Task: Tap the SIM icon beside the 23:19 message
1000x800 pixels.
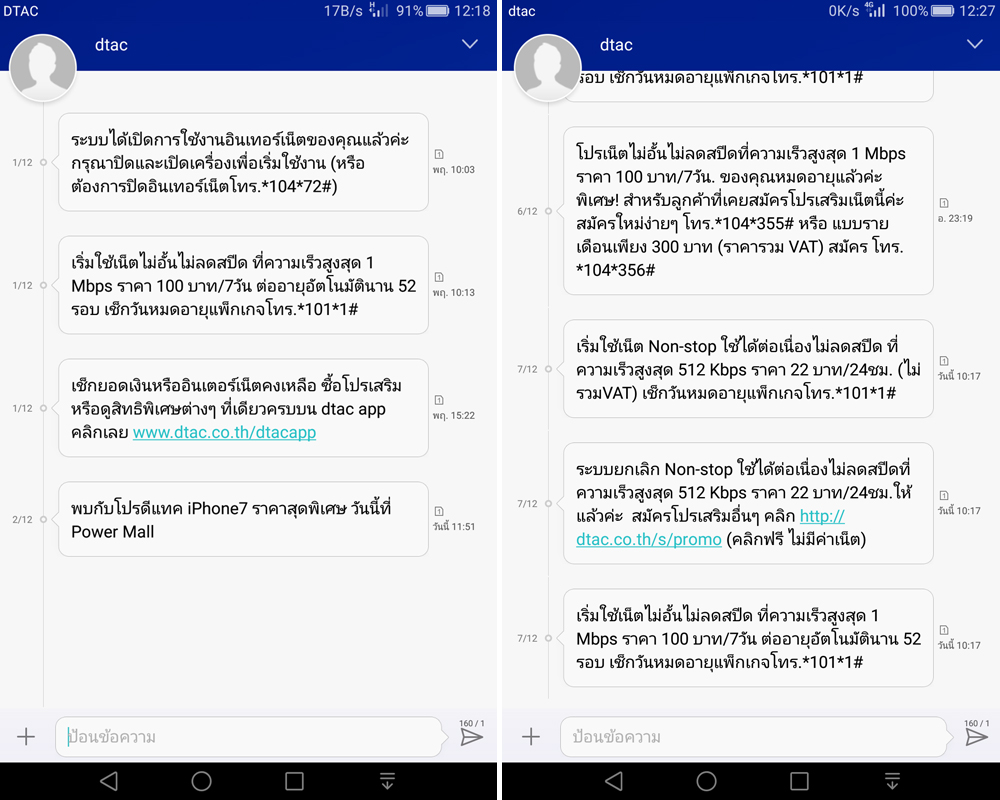Action: coord(944,203)
